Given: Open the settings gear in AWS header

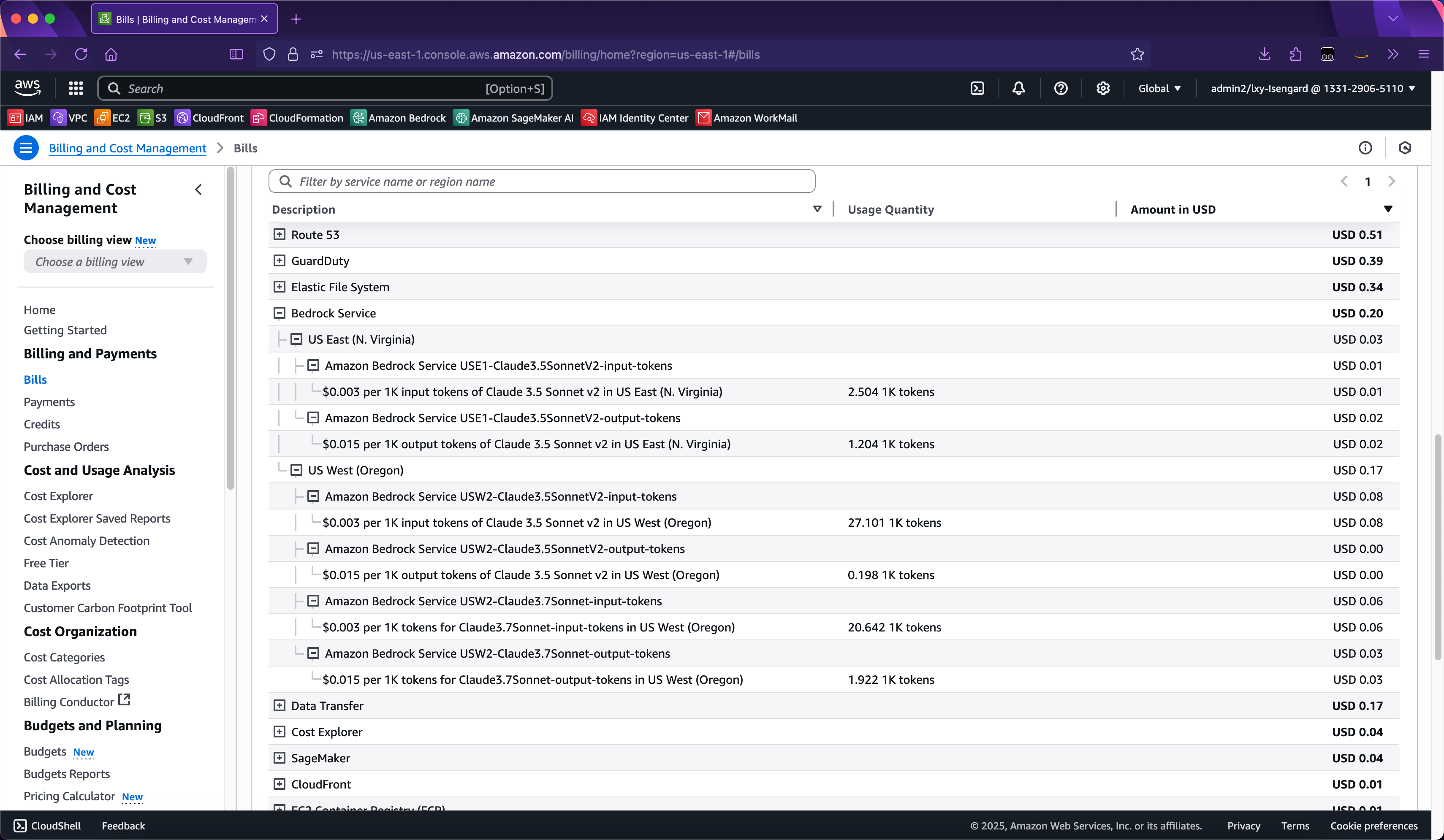Looking at the screenshot, I should coord(1103,88).
